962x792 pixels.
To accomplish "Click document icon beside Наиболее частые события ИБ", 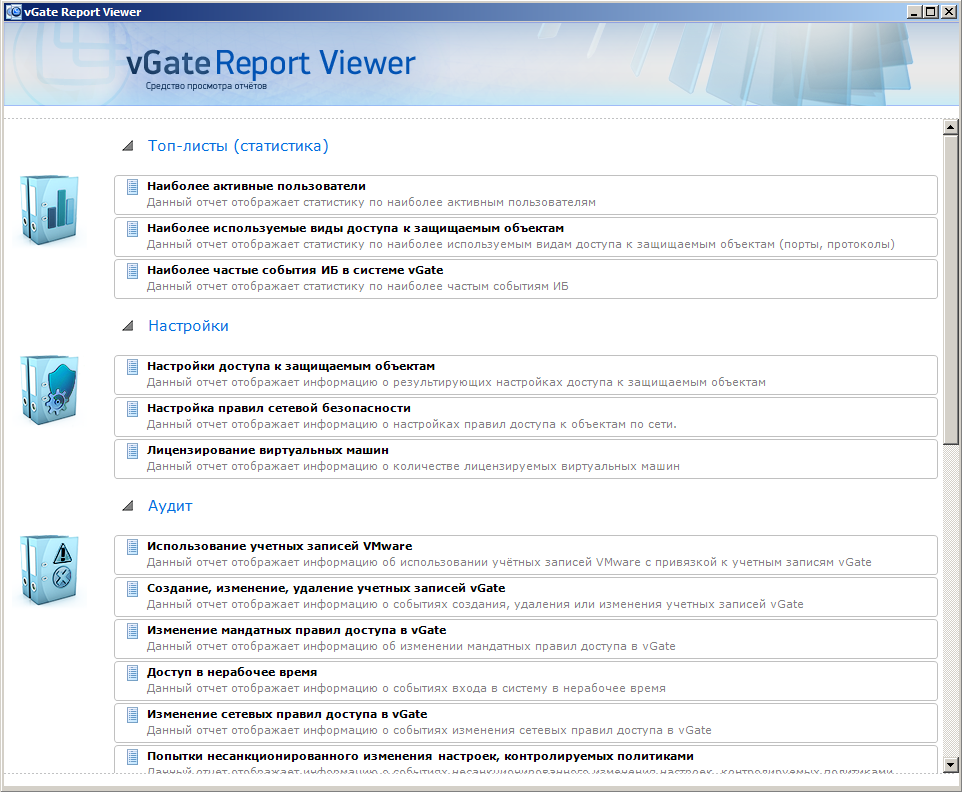I will pos(132,271).
